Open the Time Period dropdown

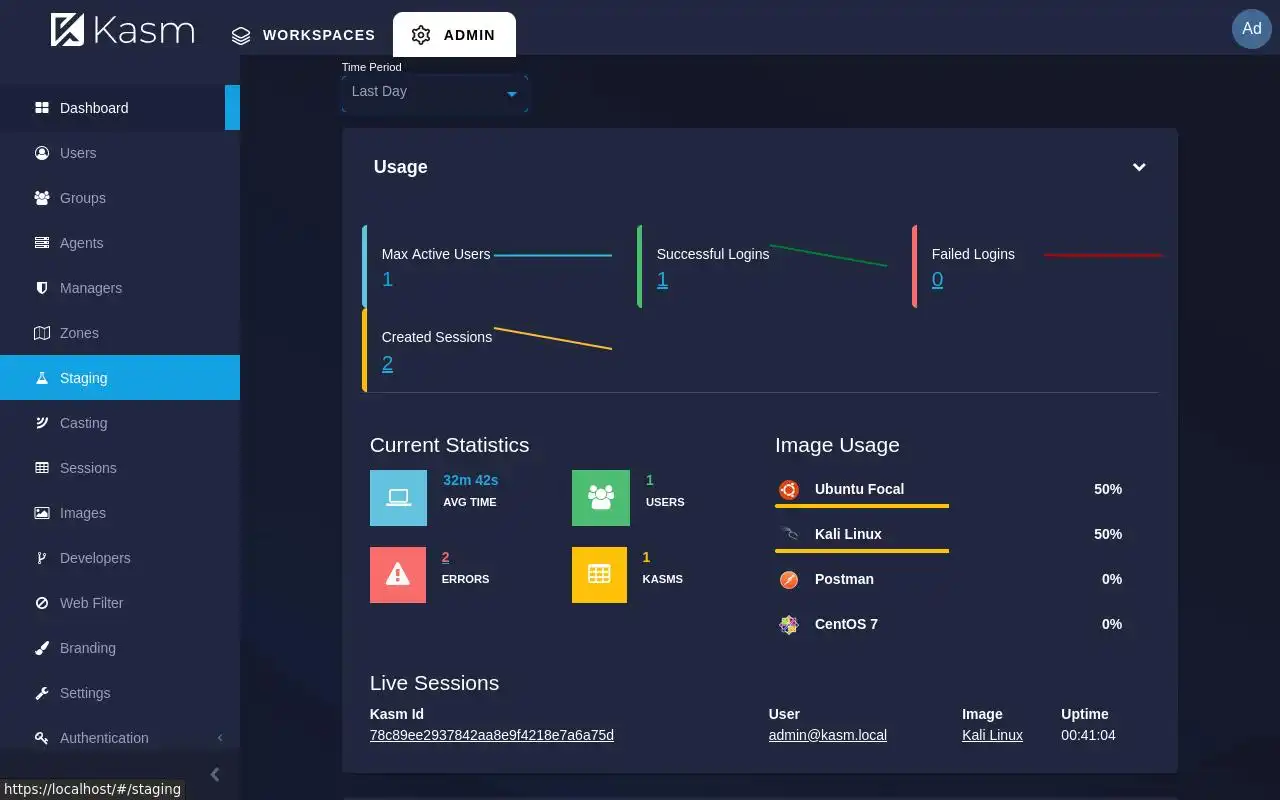434,92
